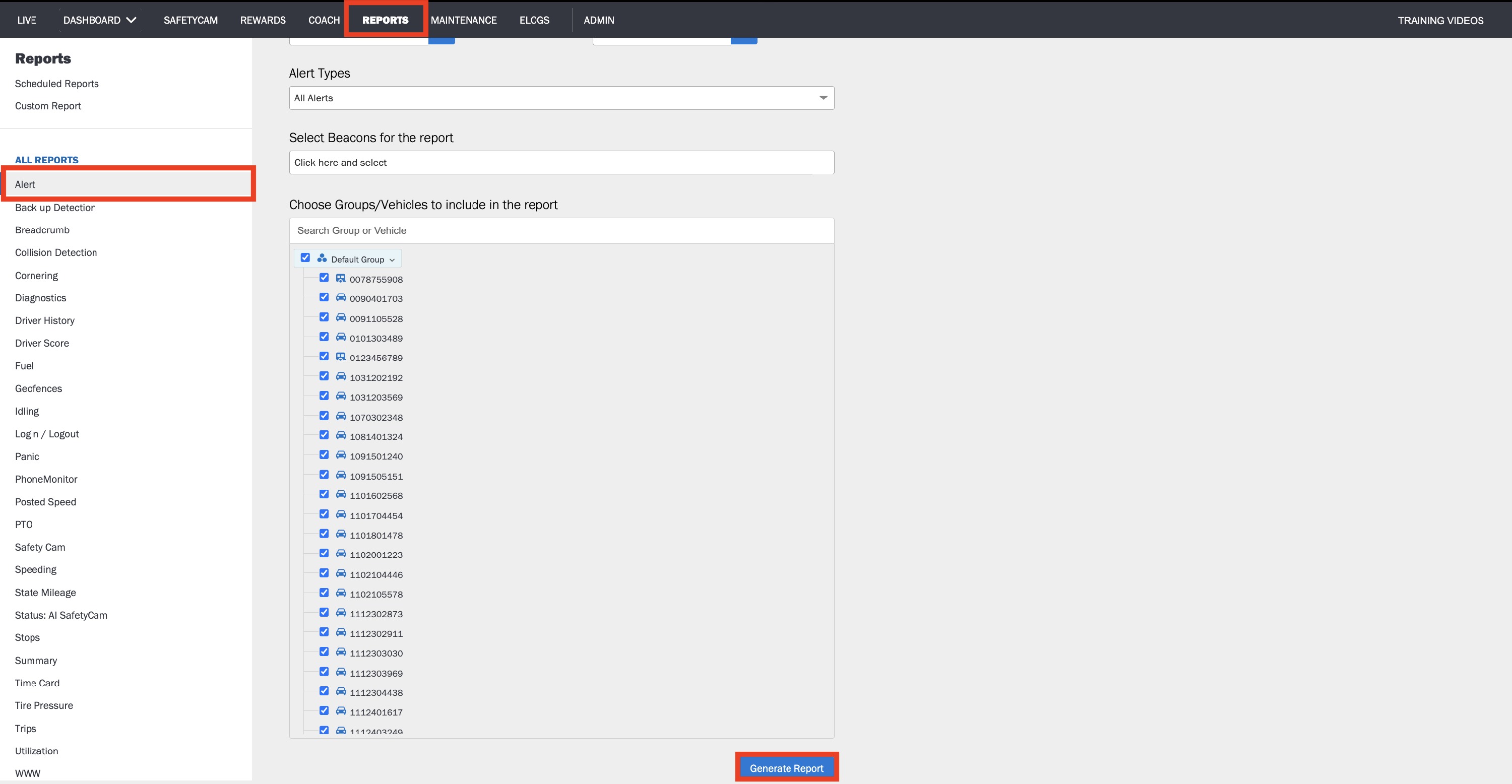Screen dimensions: 1512x784
Task: Click the car icon for 0091105528
Action: coord(340,317)
